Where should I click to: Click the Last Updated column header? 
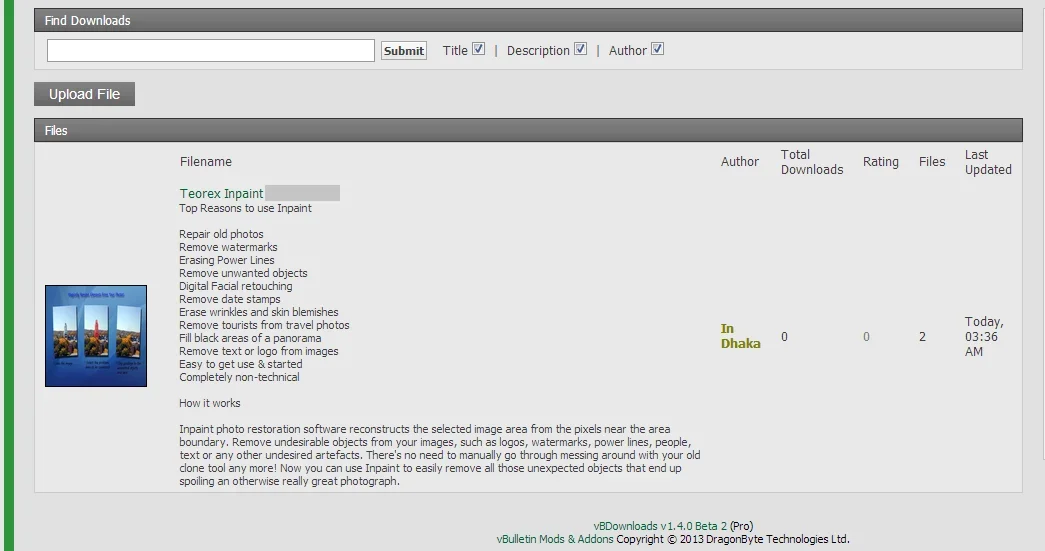tap(988, 162)
